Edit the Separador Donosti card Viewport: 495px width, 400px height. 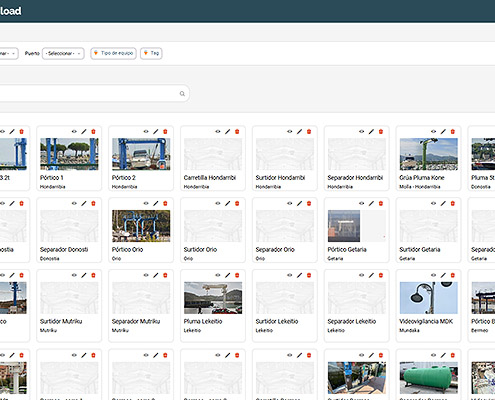coord(84,203)
